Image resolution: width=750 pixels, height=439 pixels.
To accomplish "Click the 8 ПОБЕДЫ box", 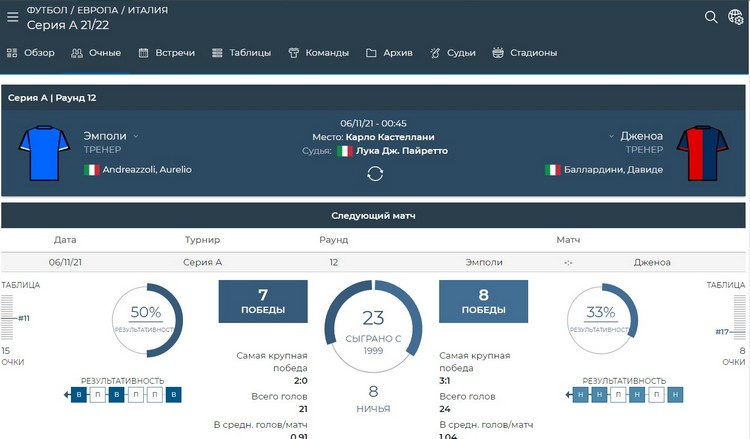I will [x=484, y=301].
